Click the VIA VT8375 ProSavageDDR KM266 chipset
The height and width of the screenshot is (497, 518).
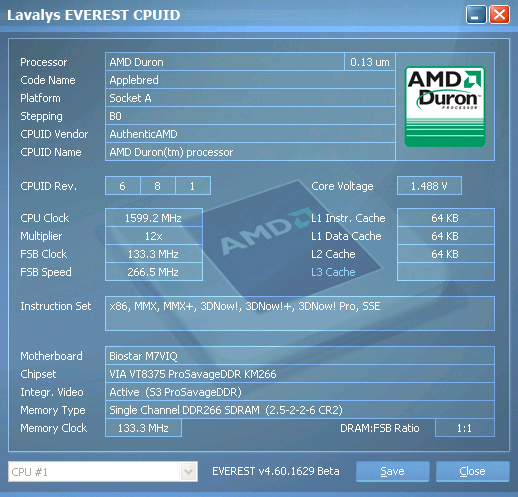click(x=300, y=374)
